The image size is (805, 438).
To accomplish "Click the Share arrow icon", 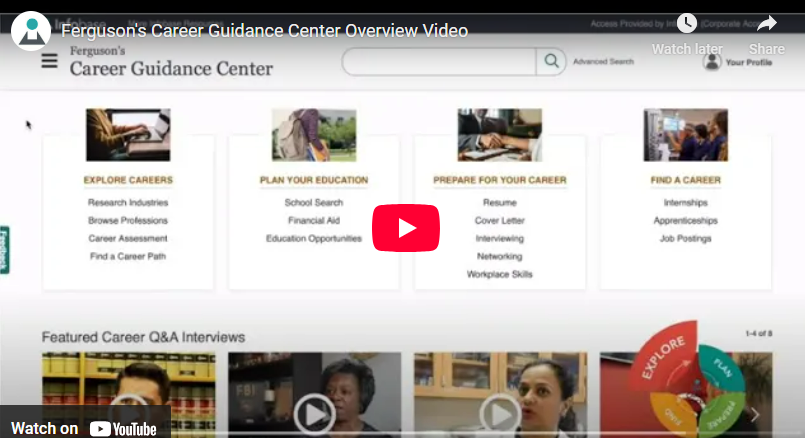I will tap(766, 24).
